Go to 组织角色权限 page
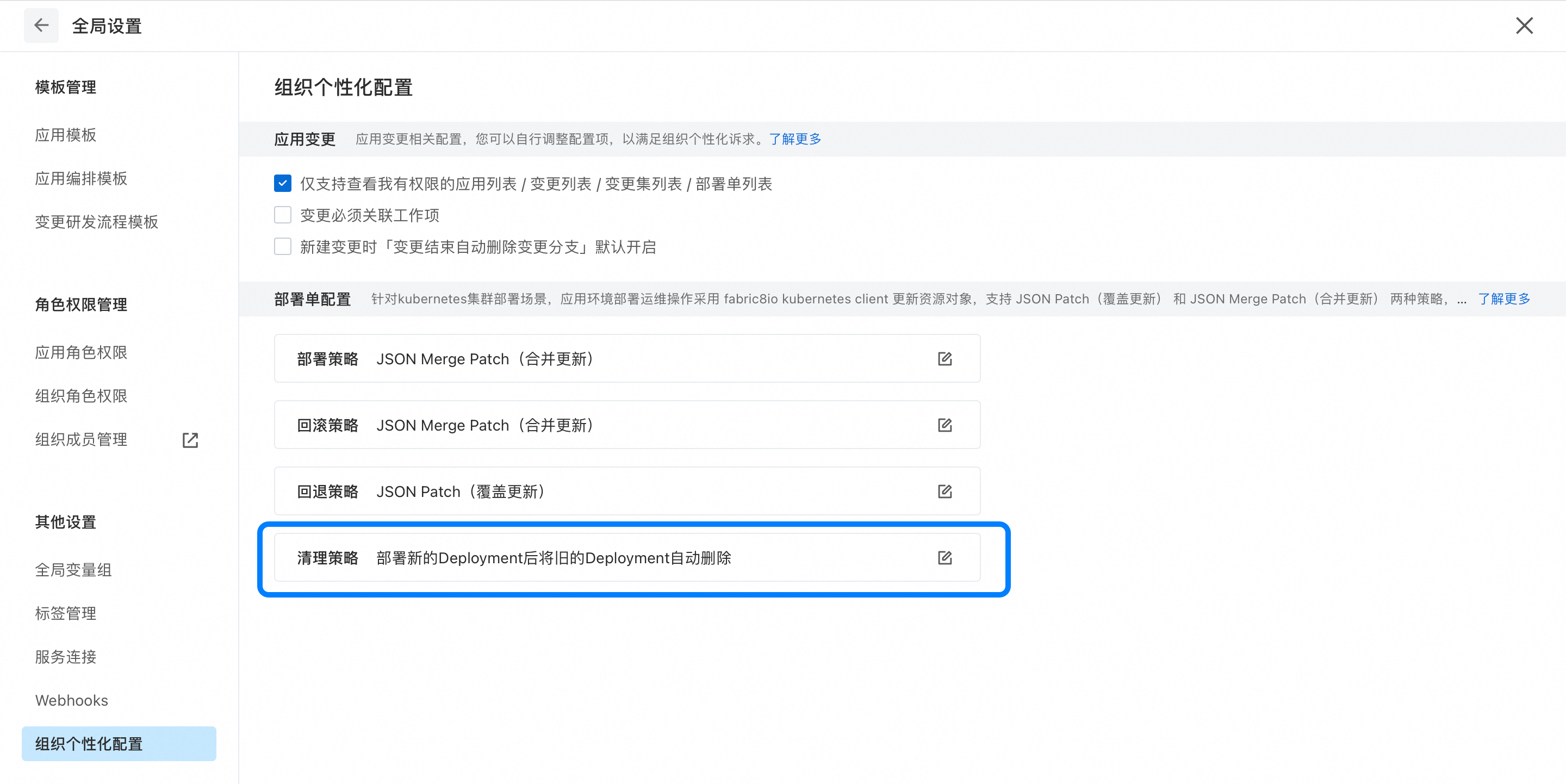This screenshot has width=1566, height=784. [81, 396]
